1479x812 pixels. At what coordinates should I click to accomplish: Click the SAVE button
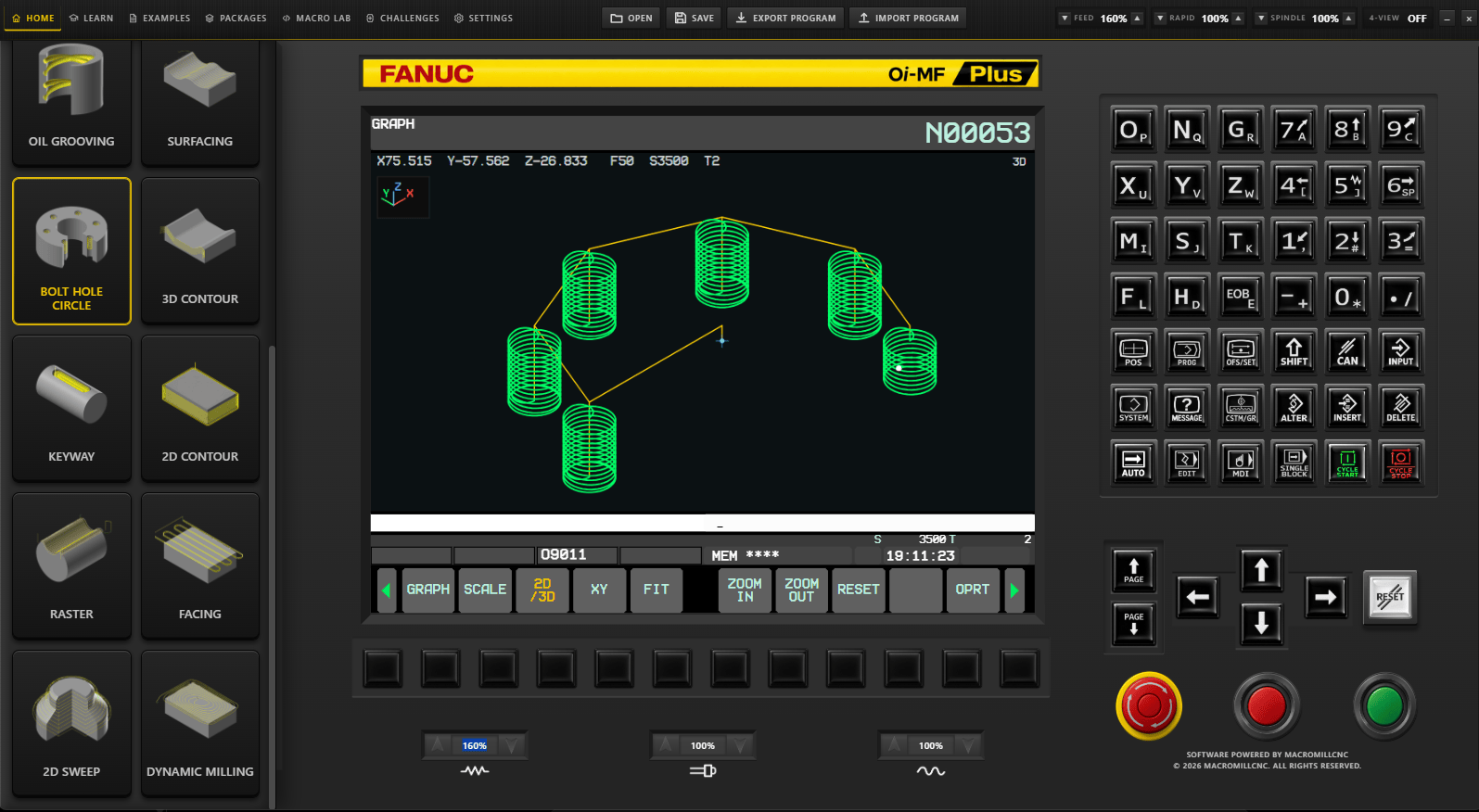tap(695, 18)
